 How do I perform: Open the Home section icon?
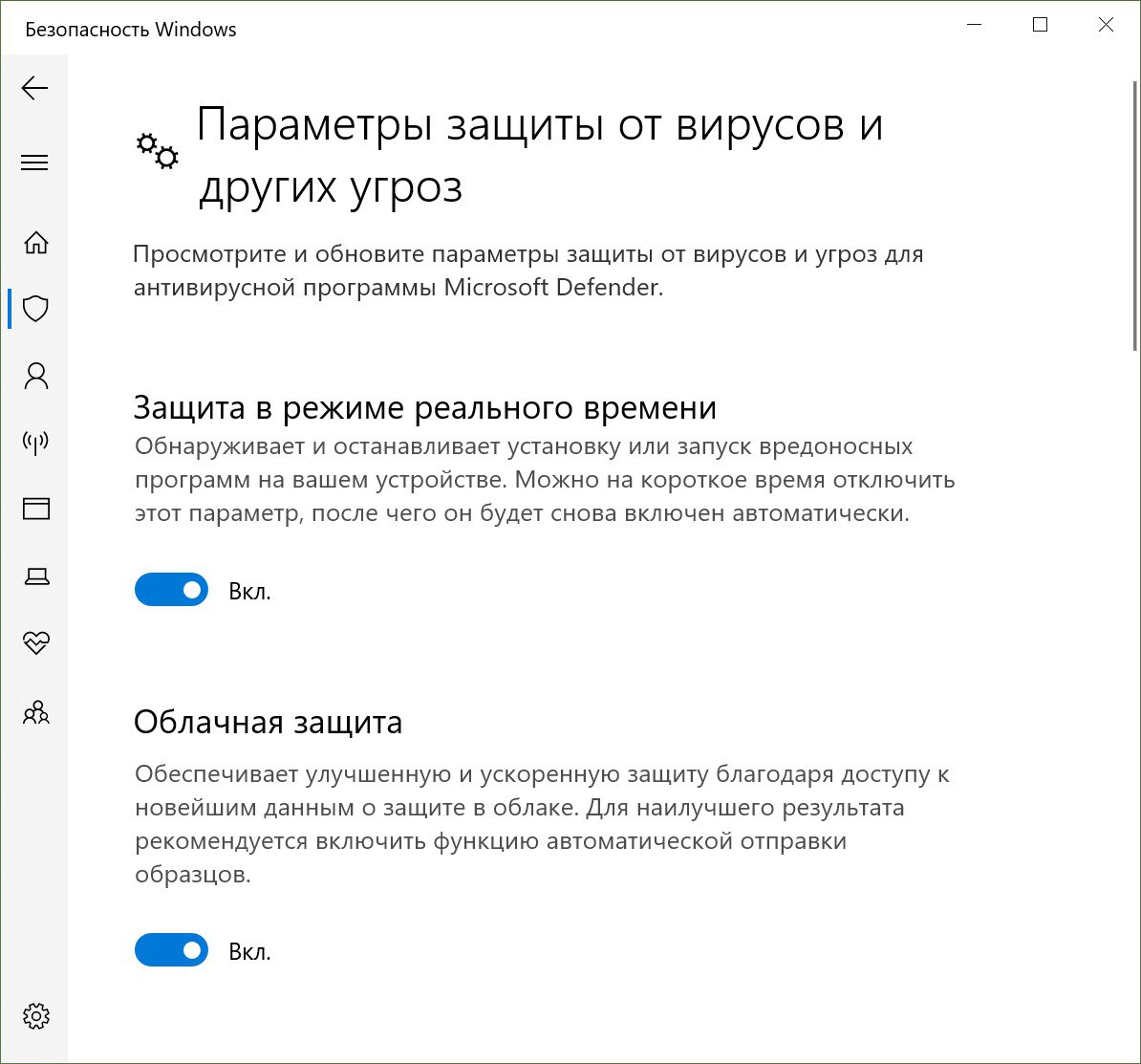coord(35,243)
